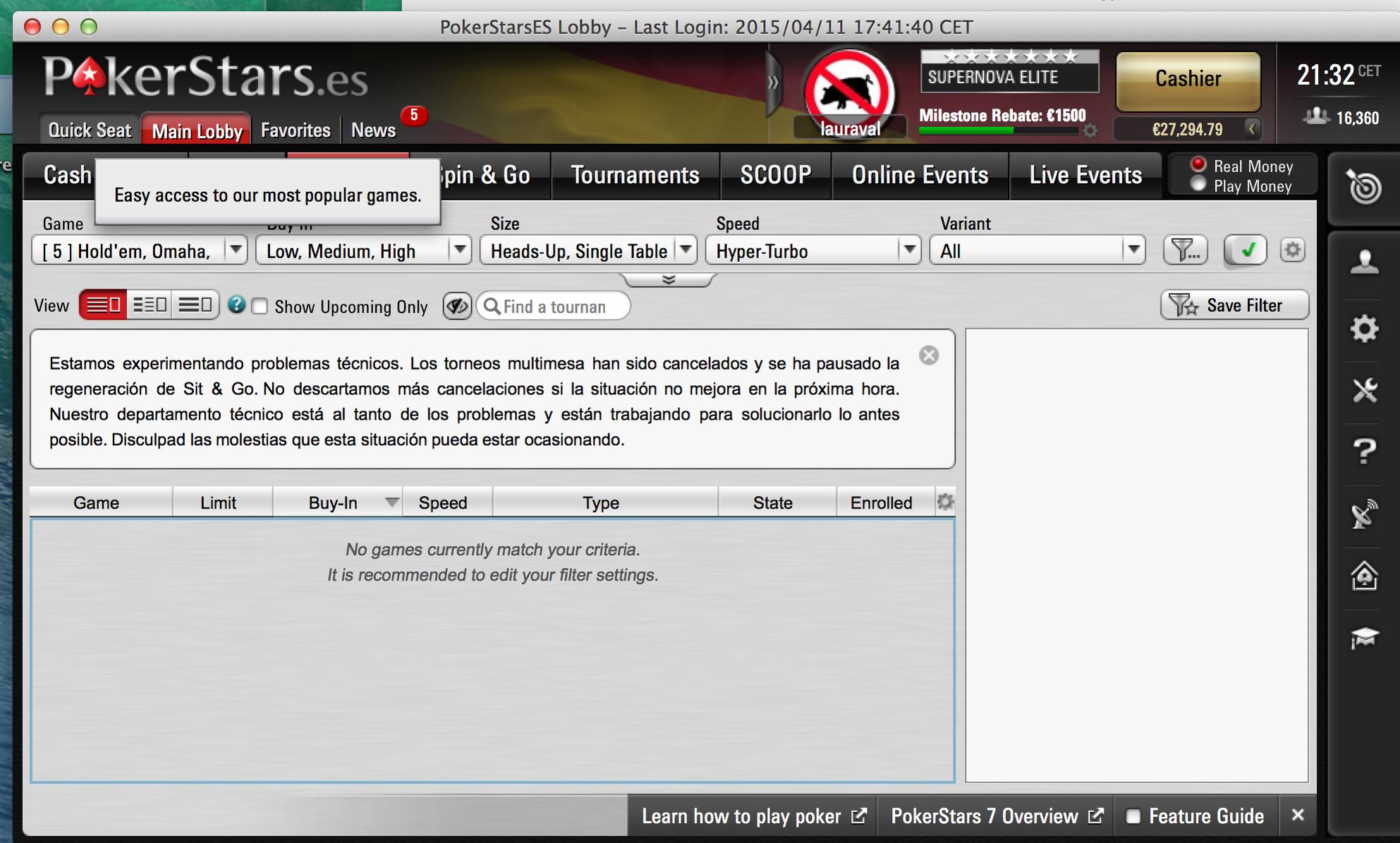Screen dimensions: 1400x843
Task: Switch to the Cash games tab
Action: 60,175
